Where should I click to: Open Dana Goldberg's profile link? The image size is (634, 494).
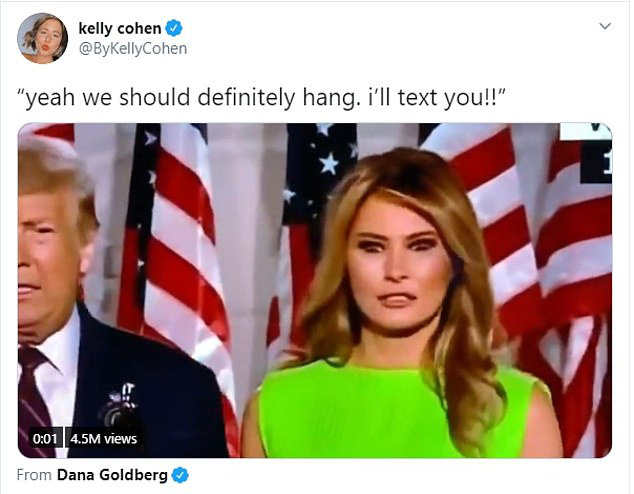click(112, 475)
